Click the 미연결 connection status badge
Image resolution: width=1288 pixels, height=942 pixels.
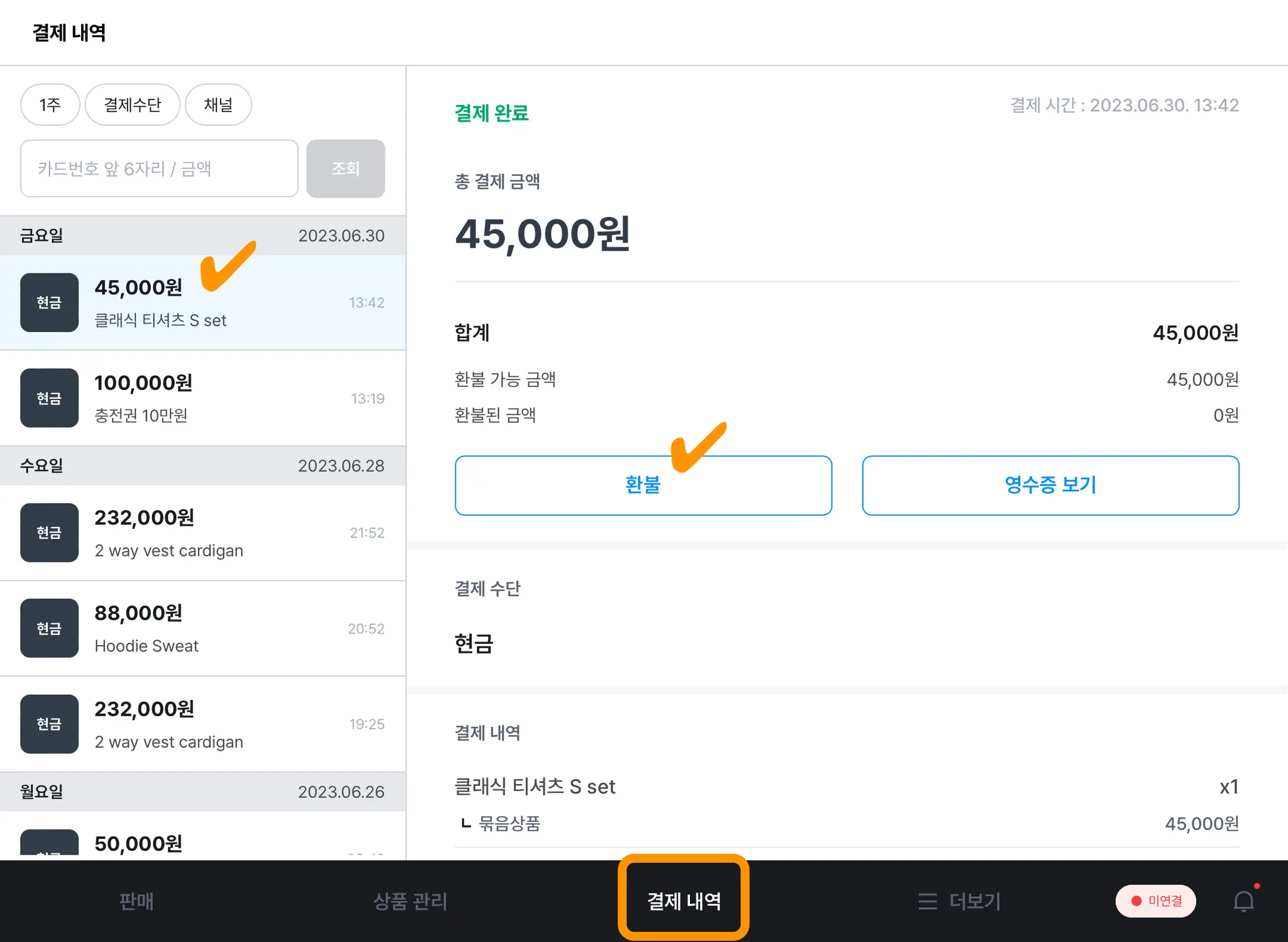point(1156,901)
